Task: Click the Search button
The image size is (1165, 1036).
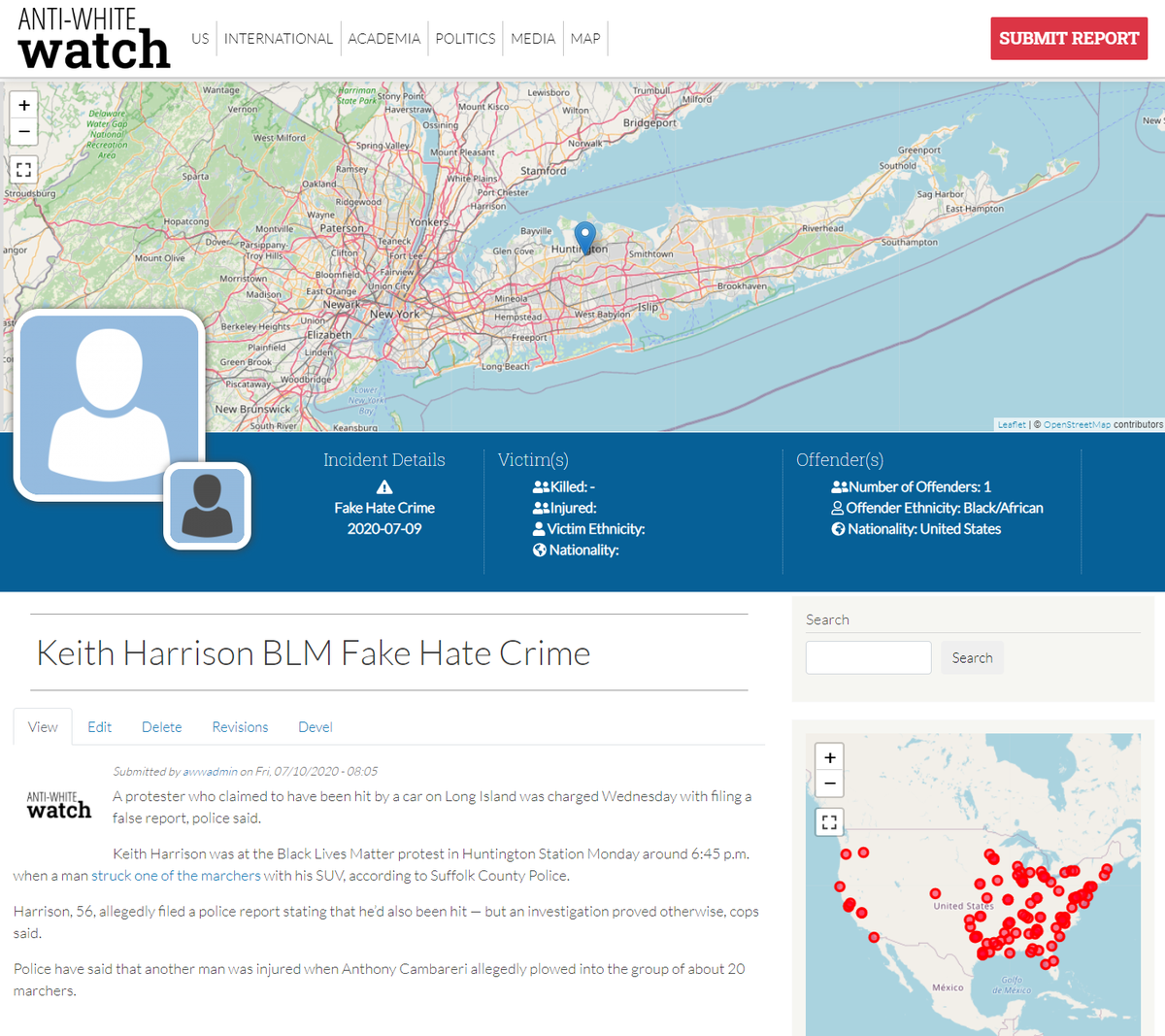Action: point(972,657)
